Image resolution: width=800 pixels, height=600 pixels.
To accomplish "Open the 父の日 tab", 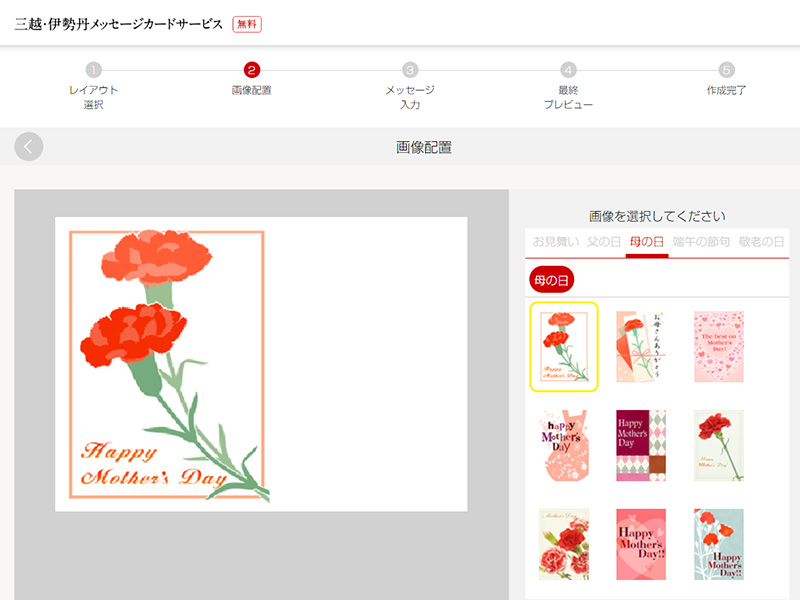I will pyautogui.click(x=604, y=242).
